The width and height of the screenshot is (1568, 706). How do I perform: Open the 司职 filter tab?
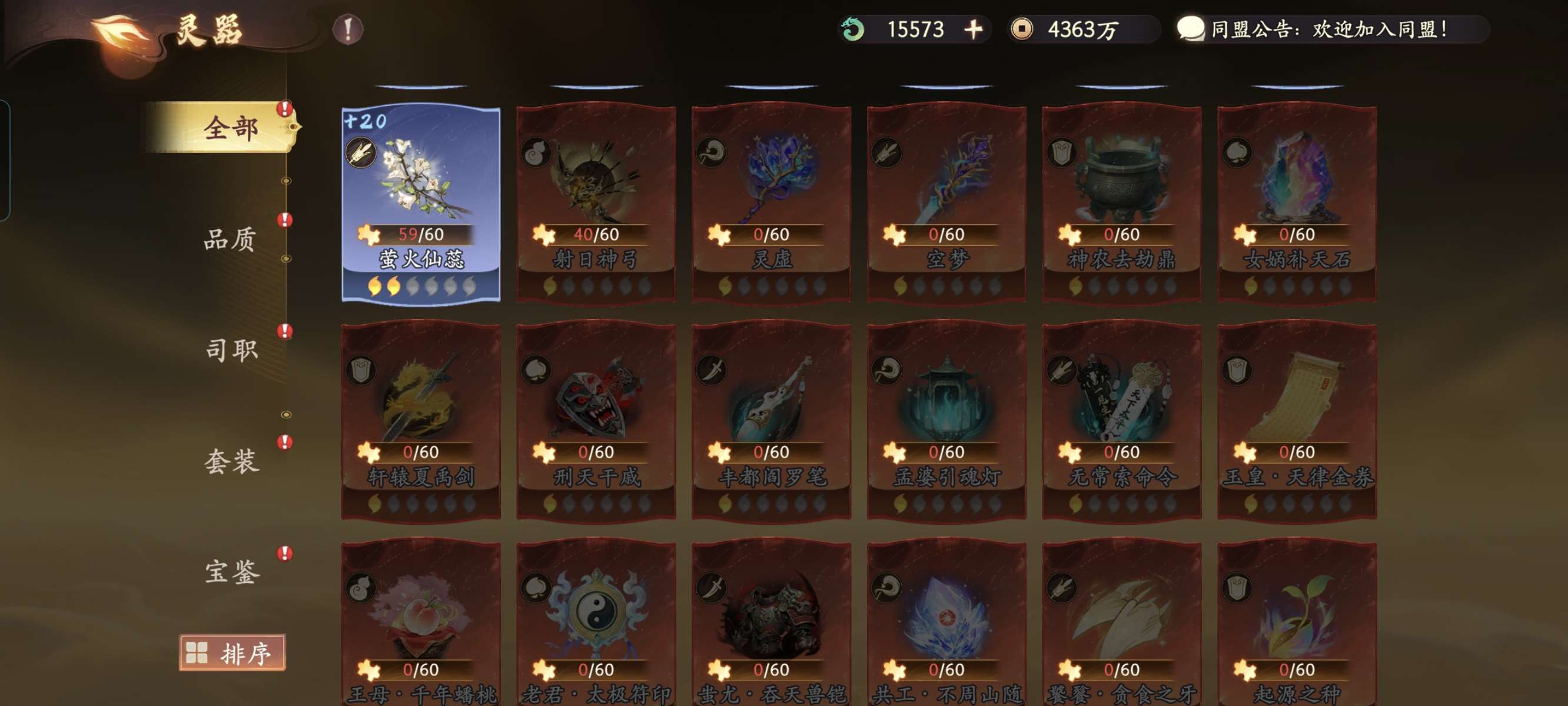[x=231, y=350]
